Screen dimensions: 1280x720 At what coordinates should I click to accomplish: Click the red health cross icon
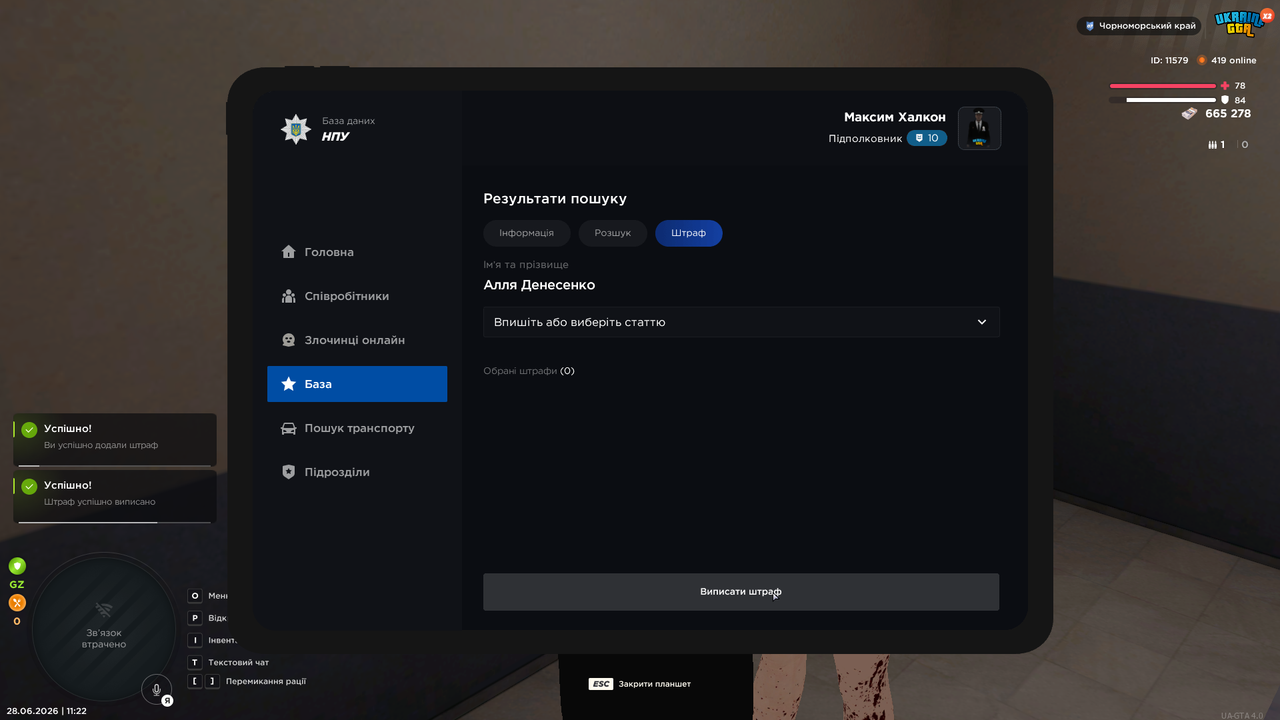1225,86
